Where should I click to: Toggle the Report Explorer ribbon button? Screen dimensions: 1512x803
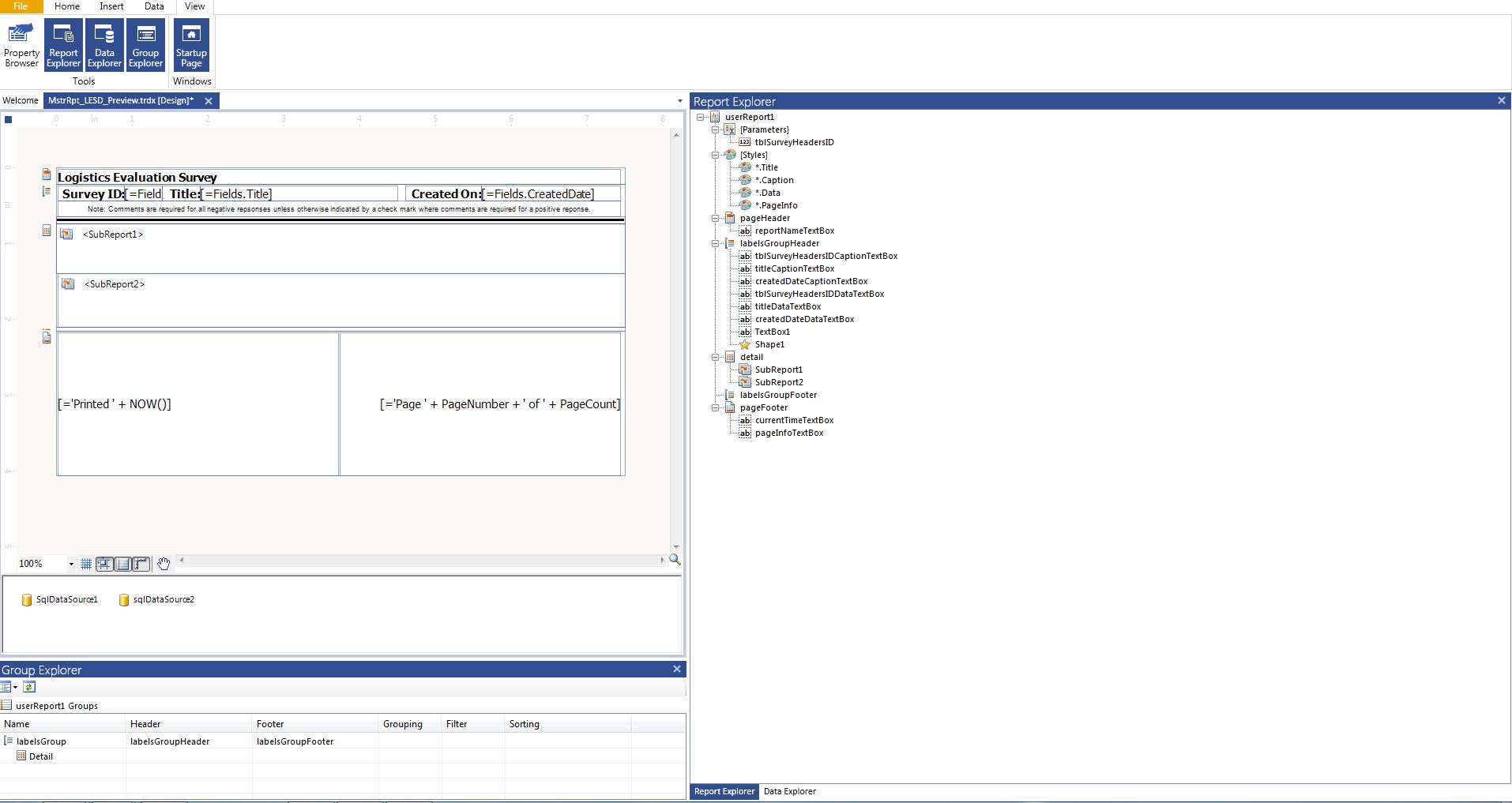pyautogui.click(x=63, y=45)
